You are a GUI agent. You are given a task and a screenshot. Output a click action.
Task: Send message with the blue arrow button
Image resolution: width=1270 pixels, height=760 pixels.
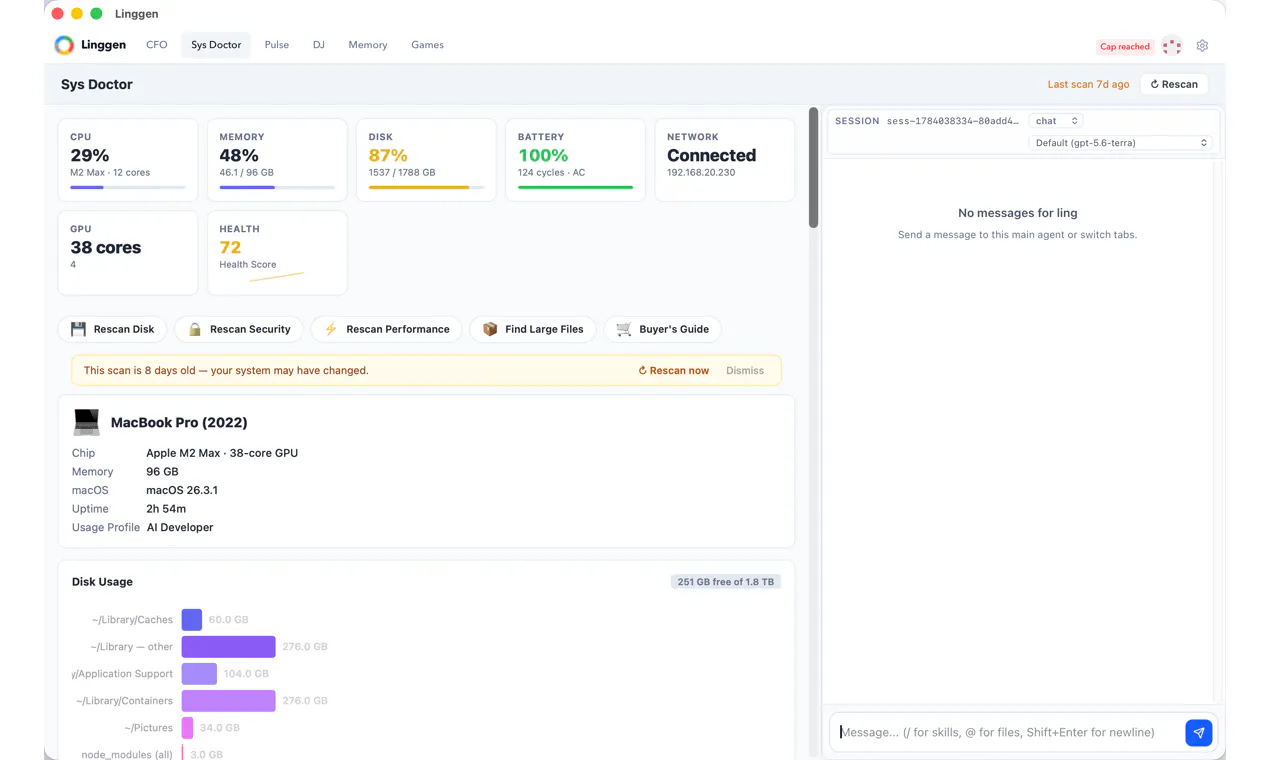(x=1199, y=733)
